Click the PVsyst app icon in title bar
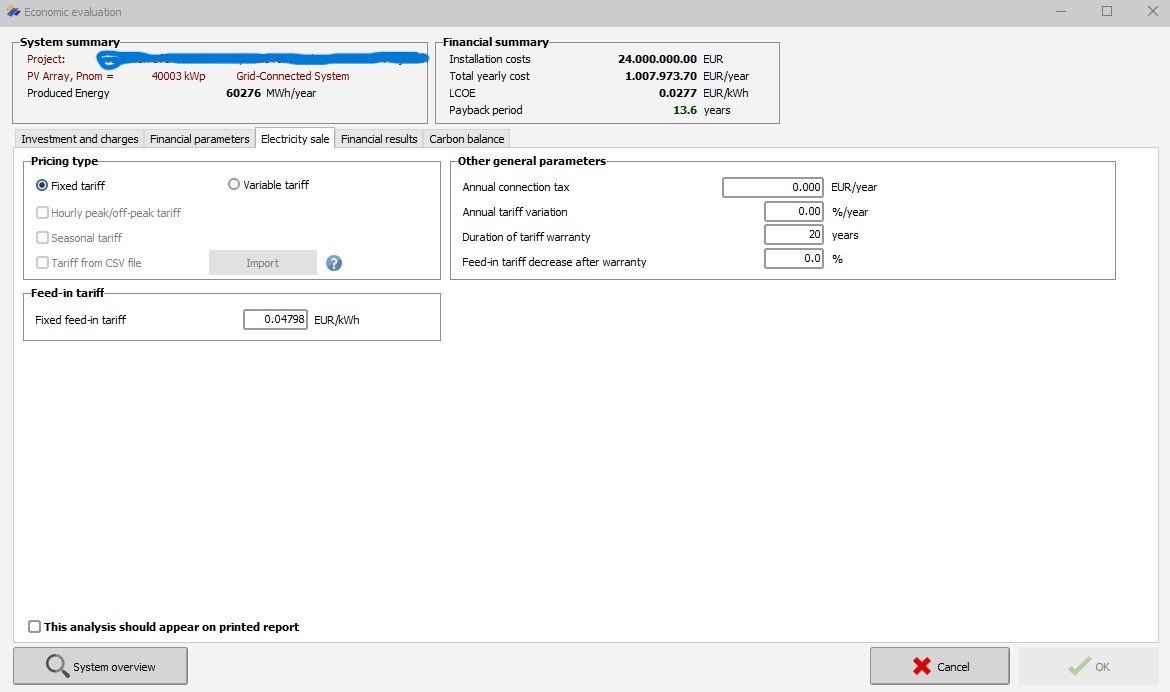Screen dimensions: 1170x692 13,12
